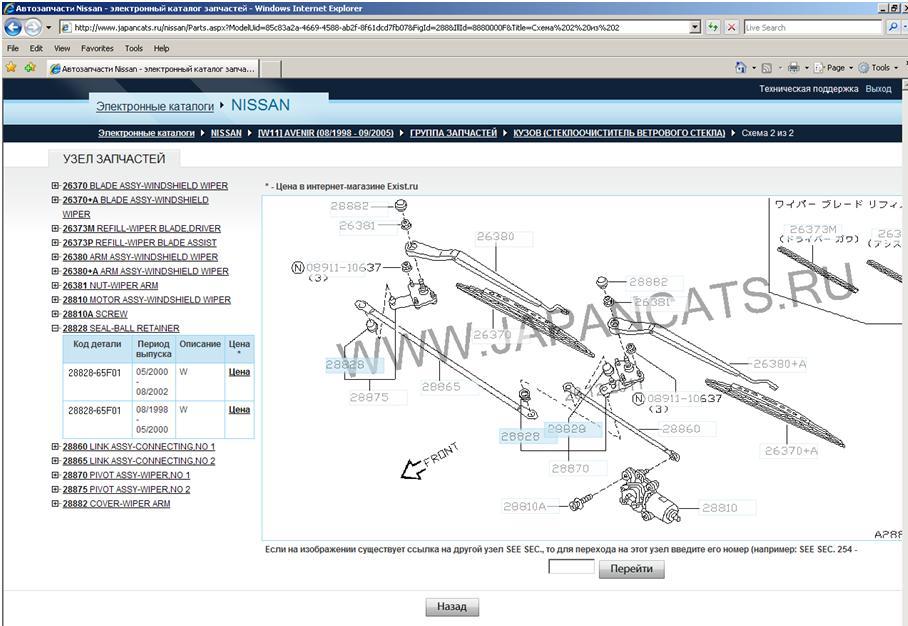
Task: Click the RSS feeds icon
Action: click(x=767, y=68)
